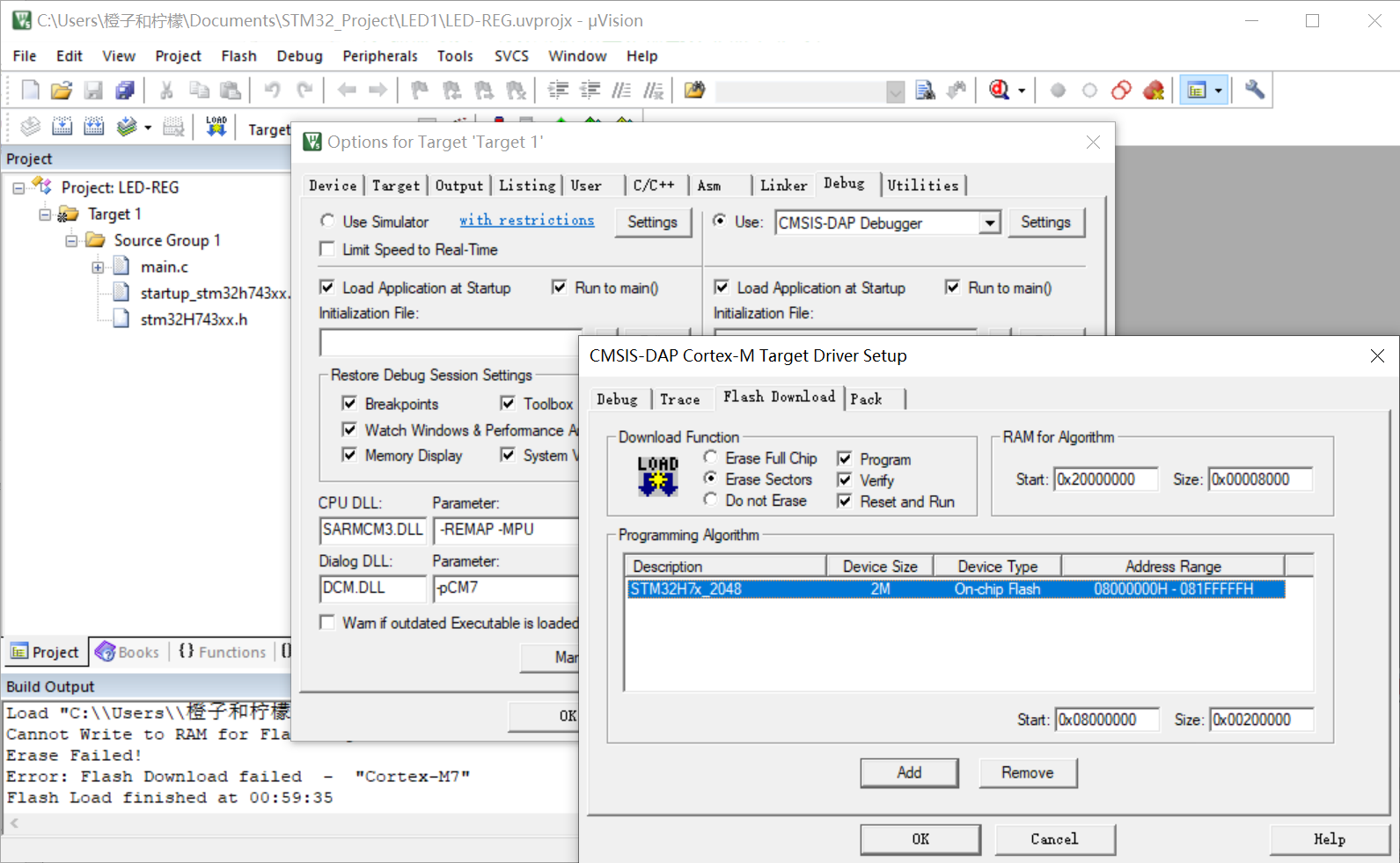Click RAM for Algorithm Start field
The width and height of the screenshot is (1400, 863).
1105,479
